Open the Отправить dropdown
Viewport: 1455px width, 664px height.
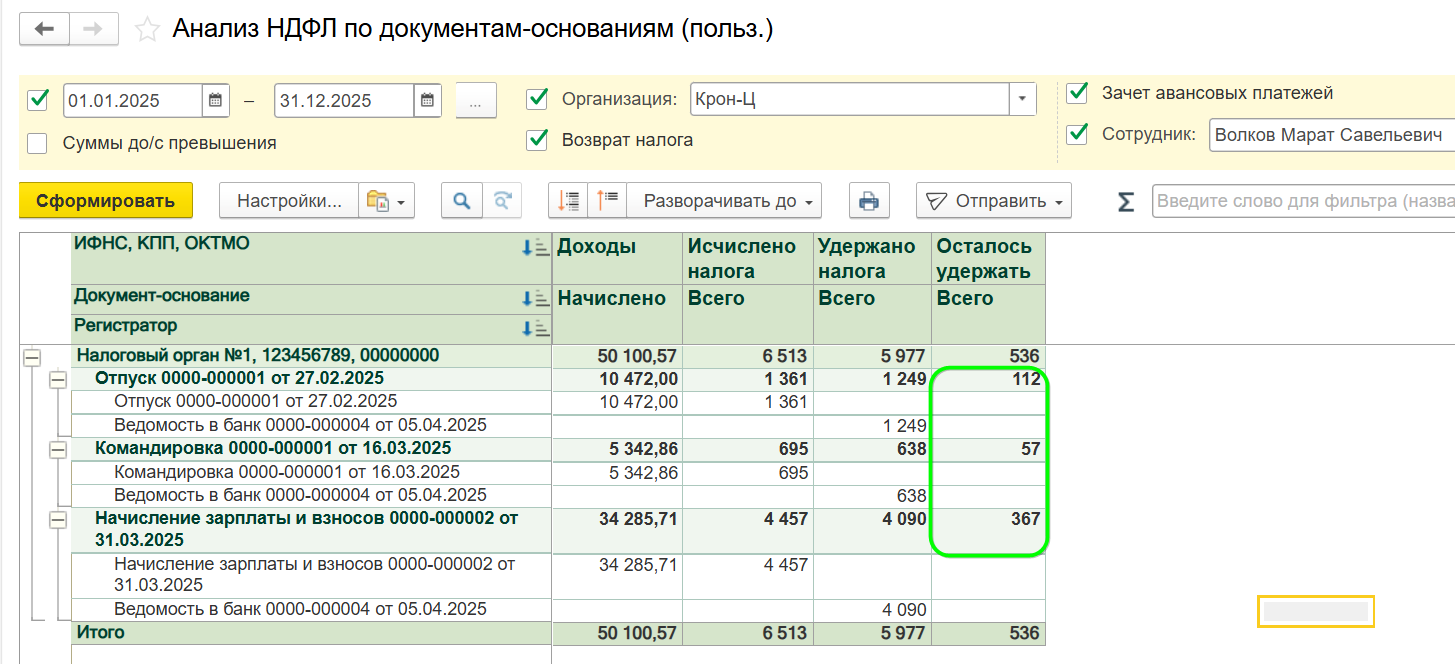tap(993, 200)
